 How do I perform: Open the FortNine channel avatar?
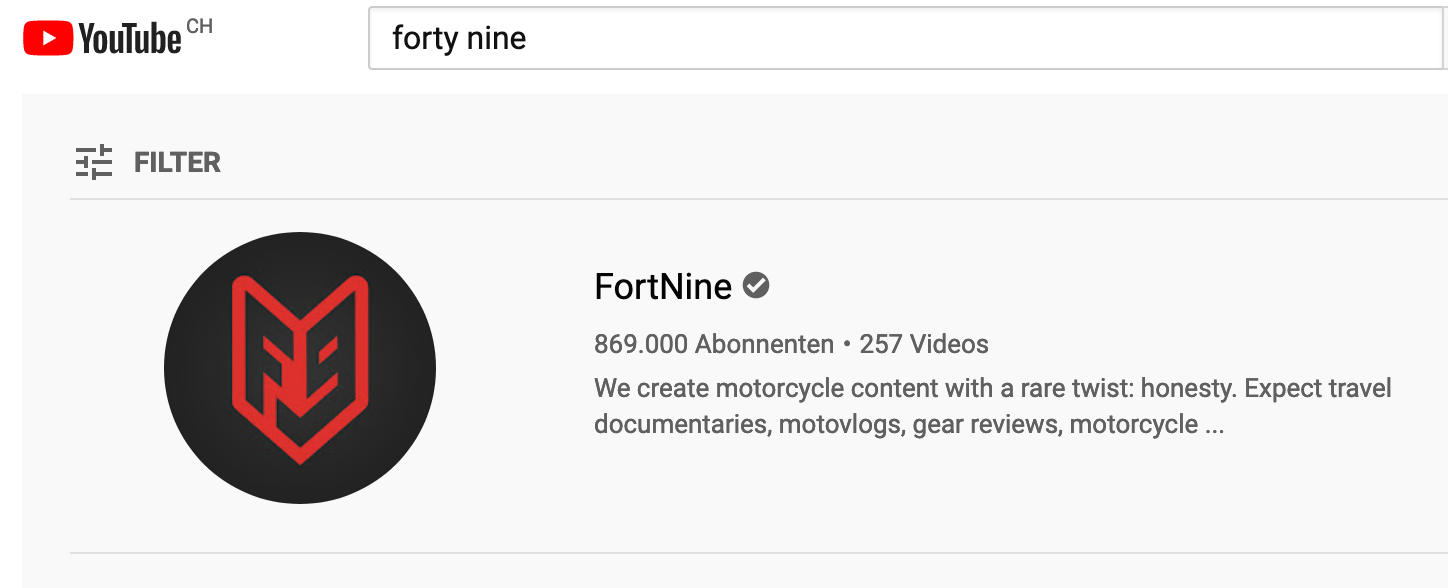tap(300, 368)
